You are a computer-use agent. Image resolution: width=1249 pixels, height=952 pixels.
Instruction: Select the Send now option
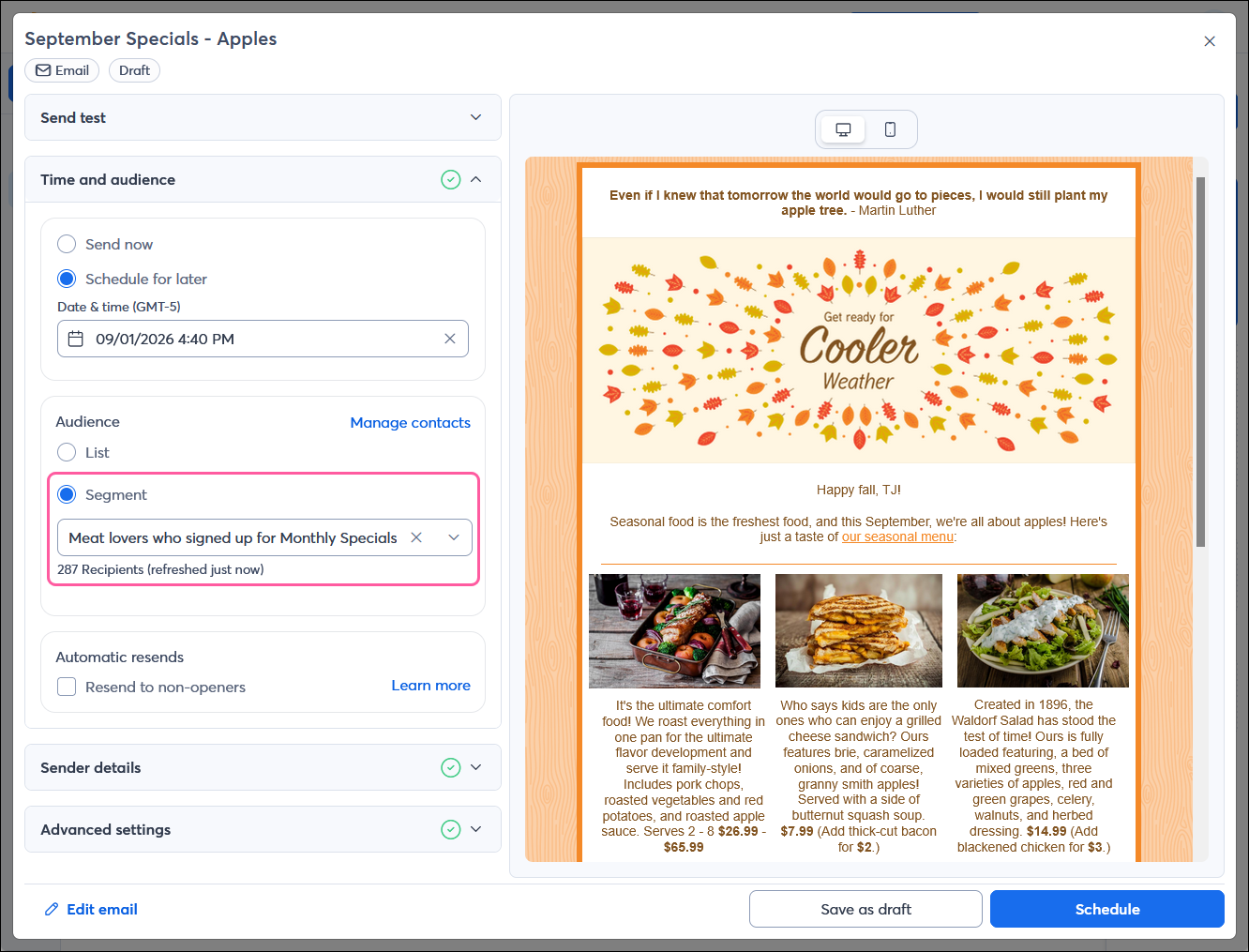point(67,244)
